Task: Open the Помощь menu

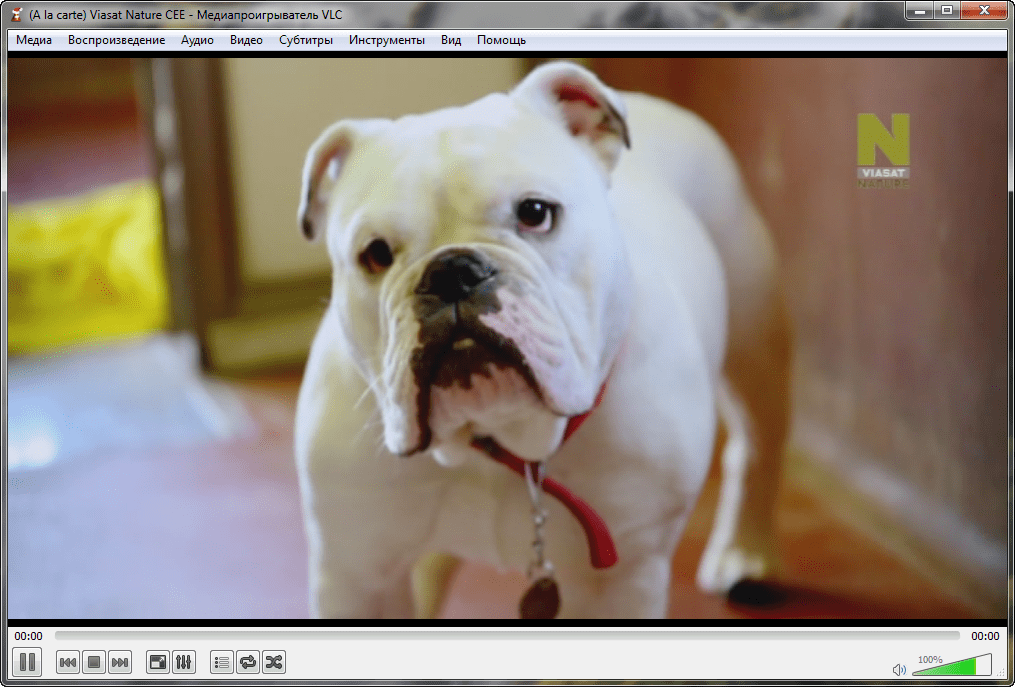Action: pos(502,40)
